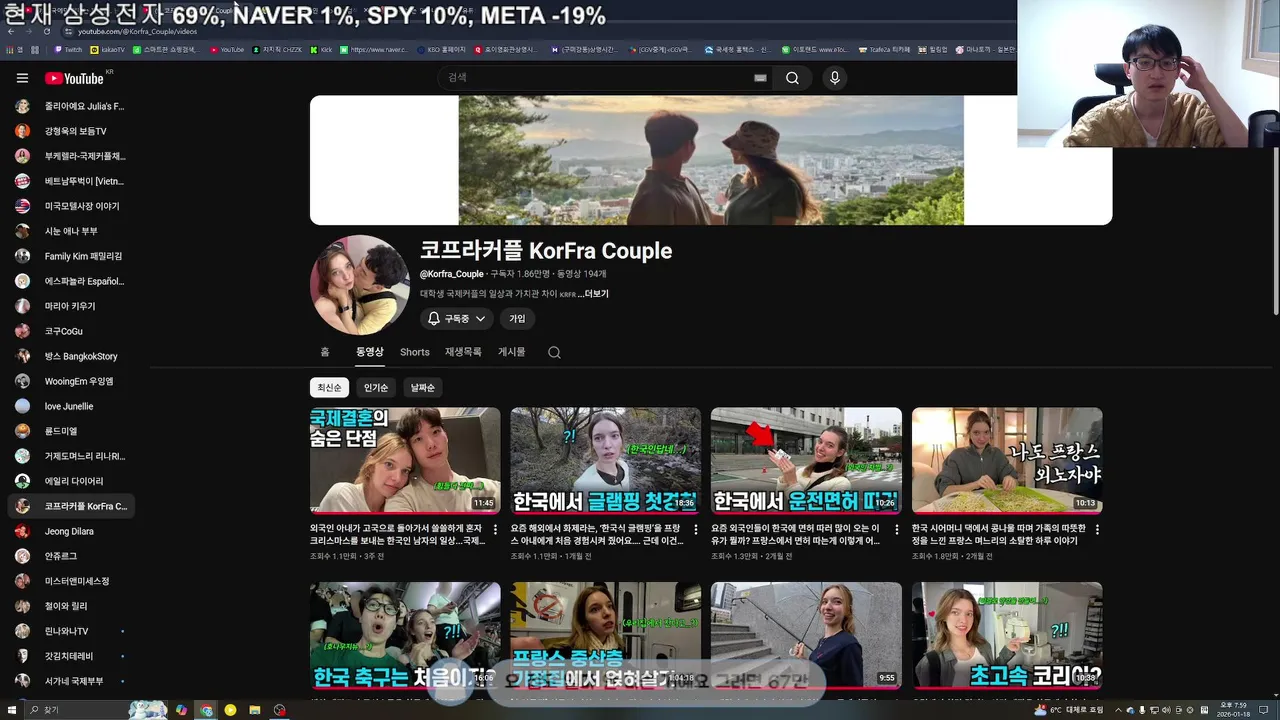The image size is (1280, 720).
Task: Switch to the Shorts tab
Action: (x=415, y=352)
